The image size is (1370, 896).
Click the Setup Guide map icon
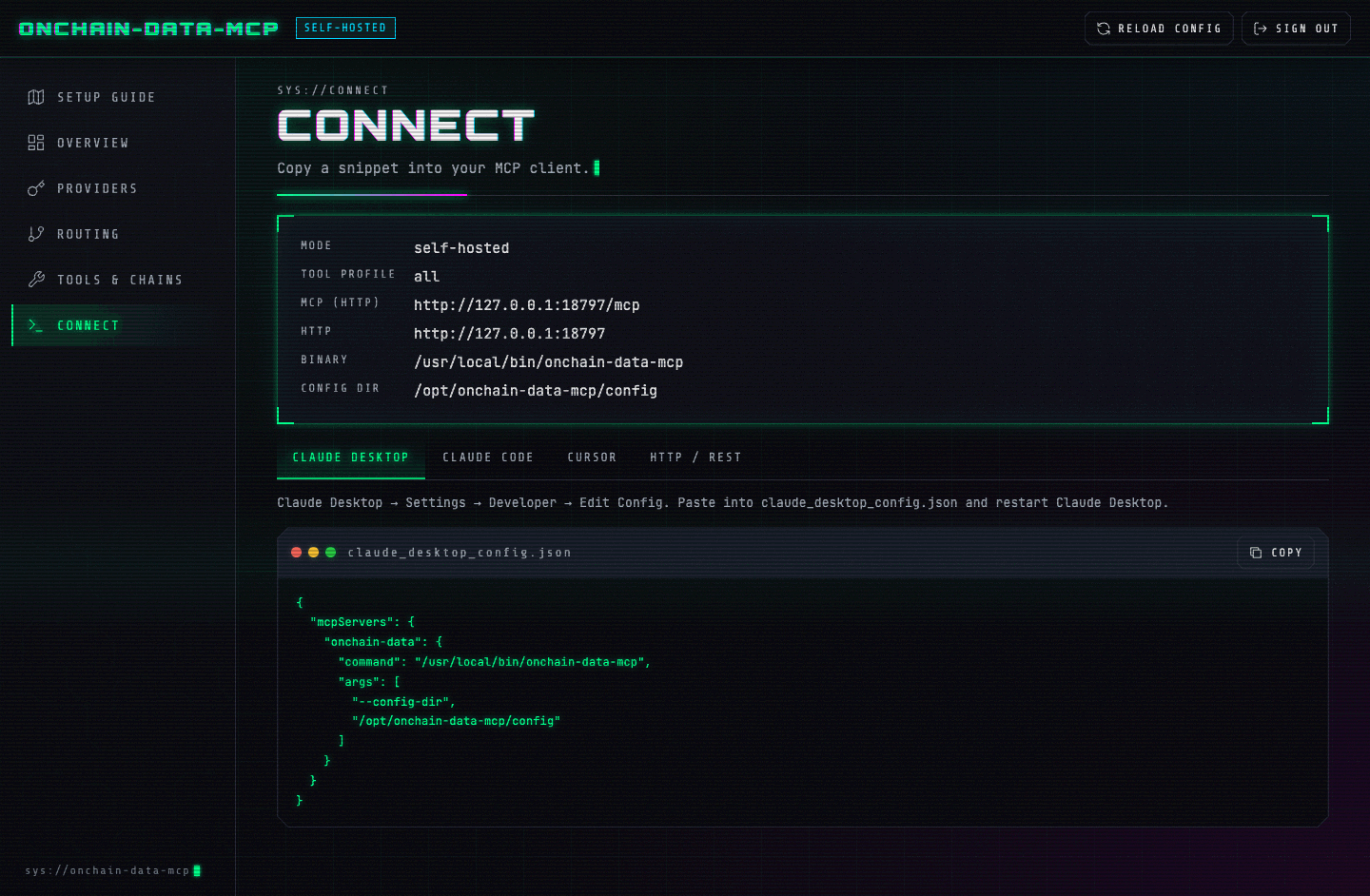tap(36, 97)
